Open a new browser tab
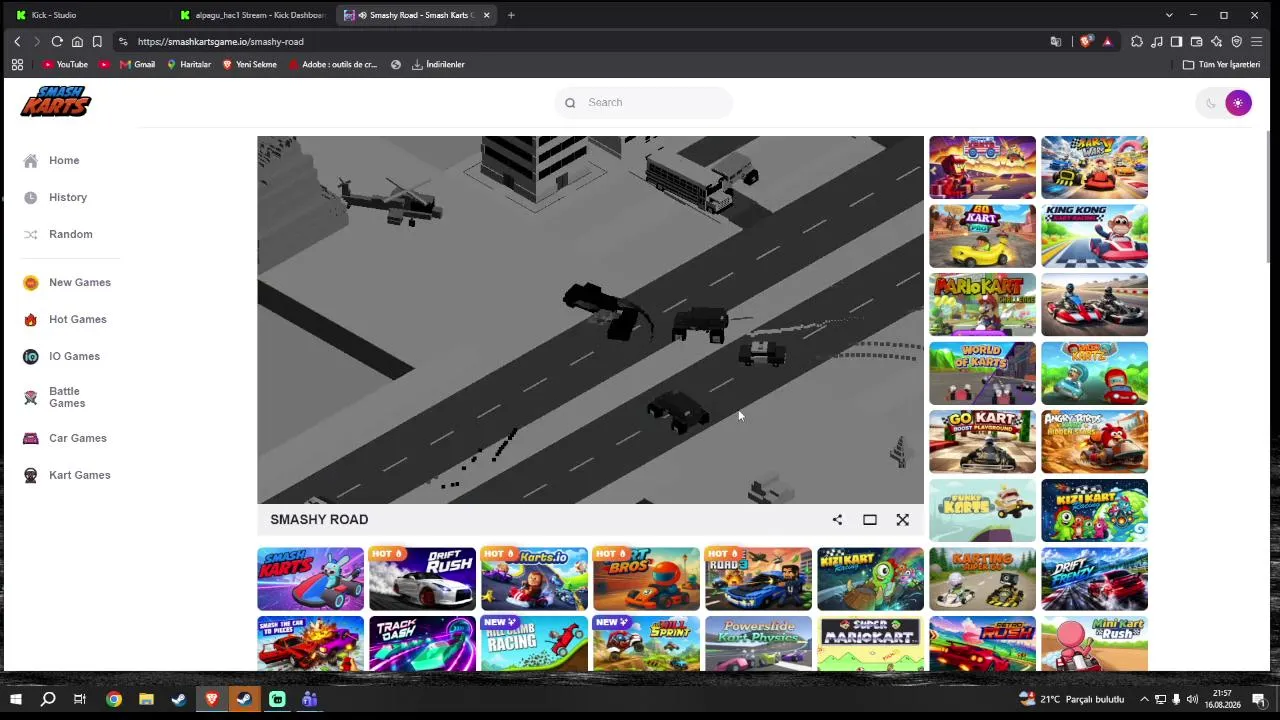Viewport: 1280px width, 720px height. coord(511,15)
